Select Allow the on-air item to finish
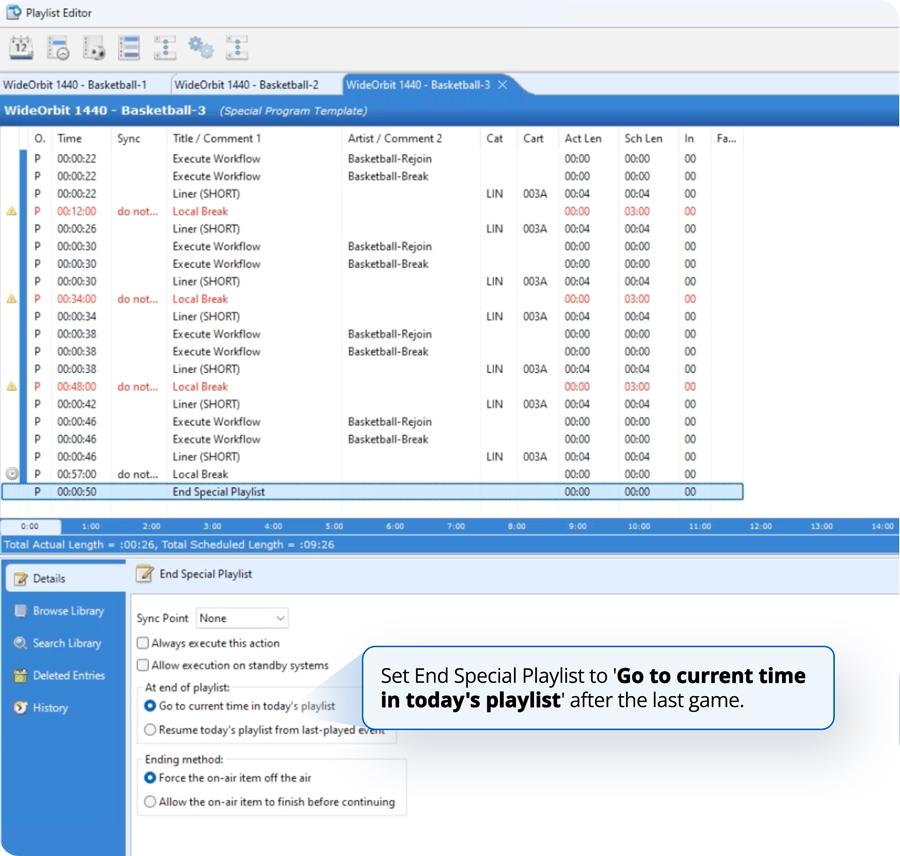This screenshot has height=856, width=900. tap(150, 802)
